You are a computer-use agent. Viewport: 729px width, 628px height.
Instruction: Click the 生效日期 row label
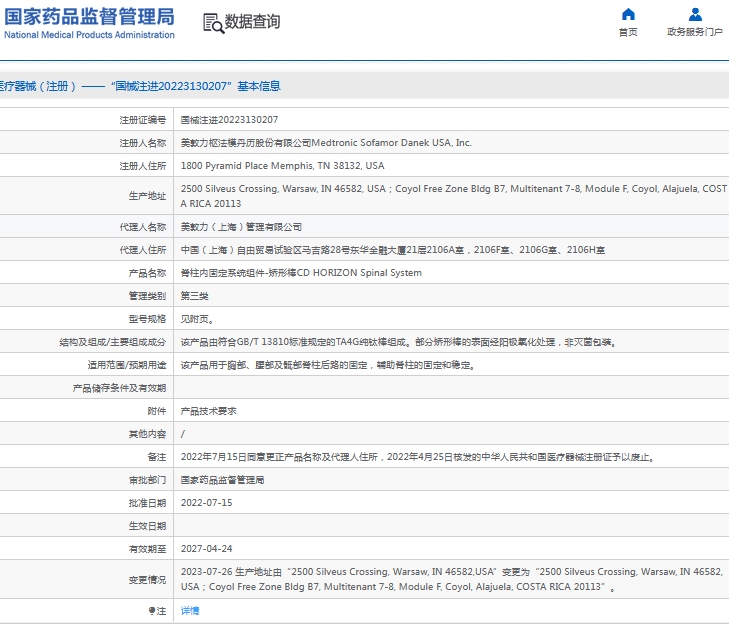click(x=147, y=526)
